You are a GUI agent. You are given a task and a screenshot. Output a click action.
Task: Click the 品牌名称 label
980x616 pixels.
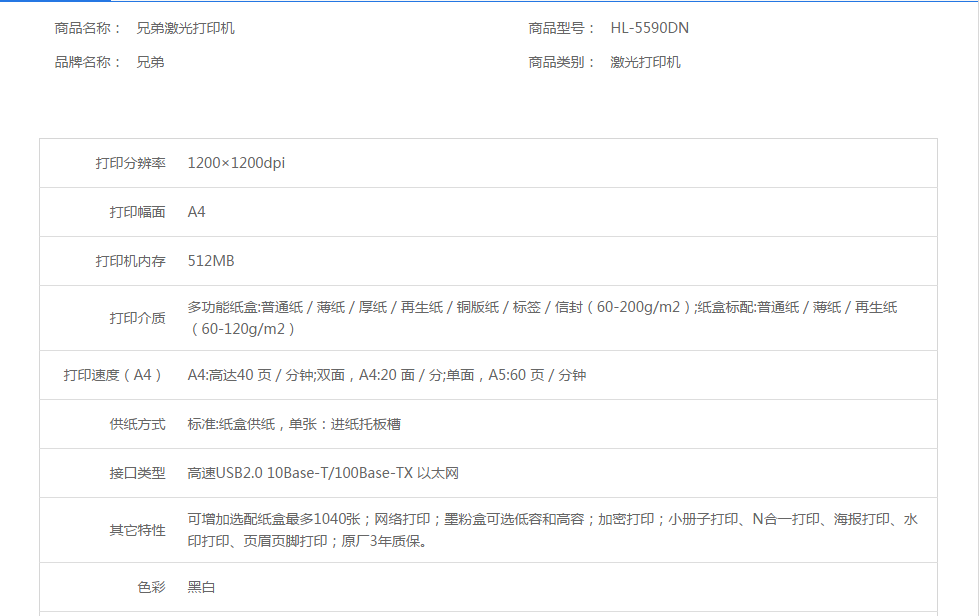(88, 62)
